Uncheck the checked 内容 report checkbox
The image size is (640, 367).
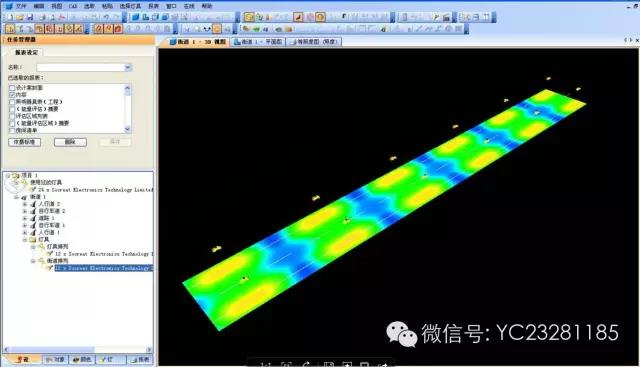click(12, 95)
